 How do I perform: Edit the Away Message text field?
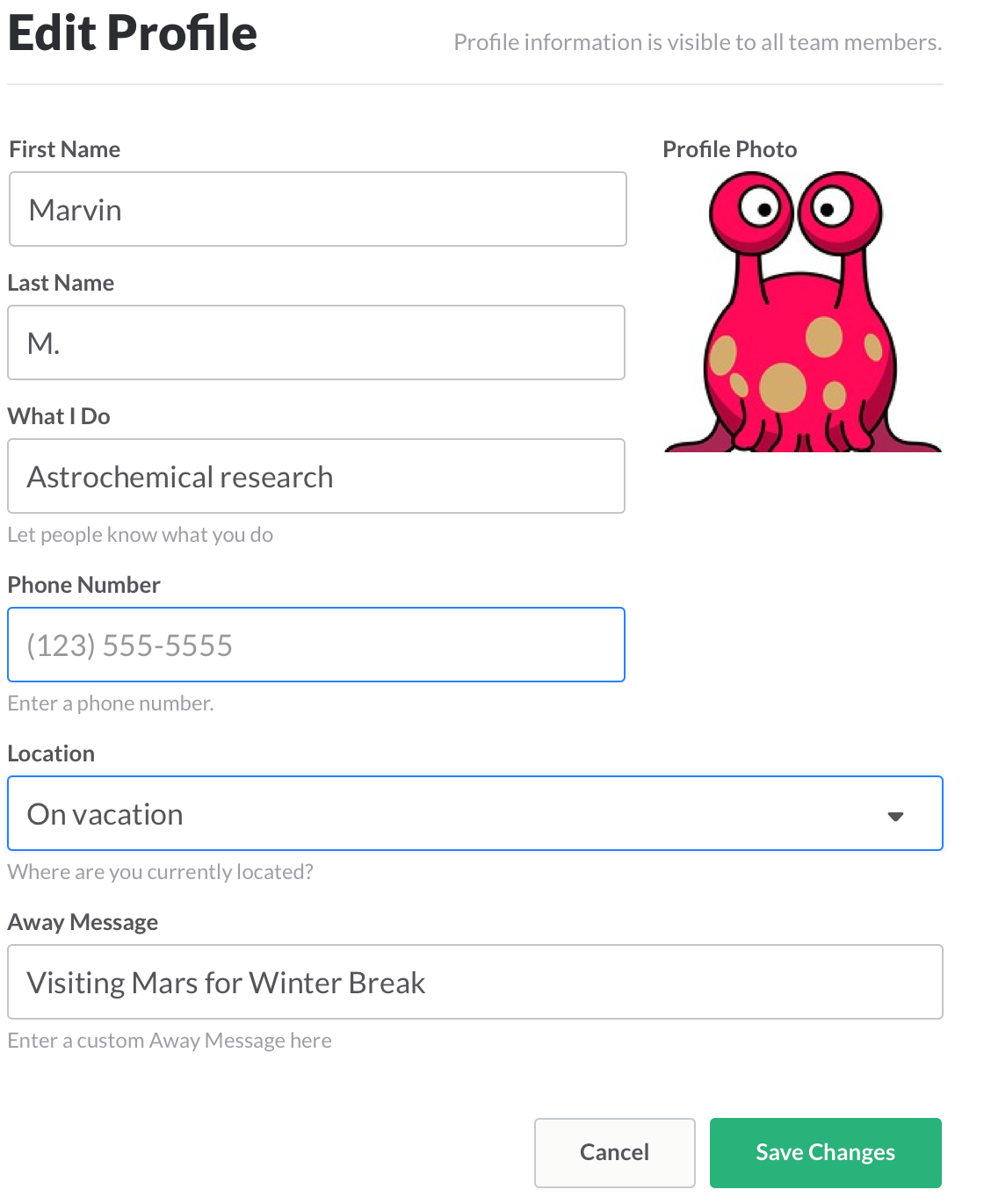pyautogui.click(x=474, y=983)
